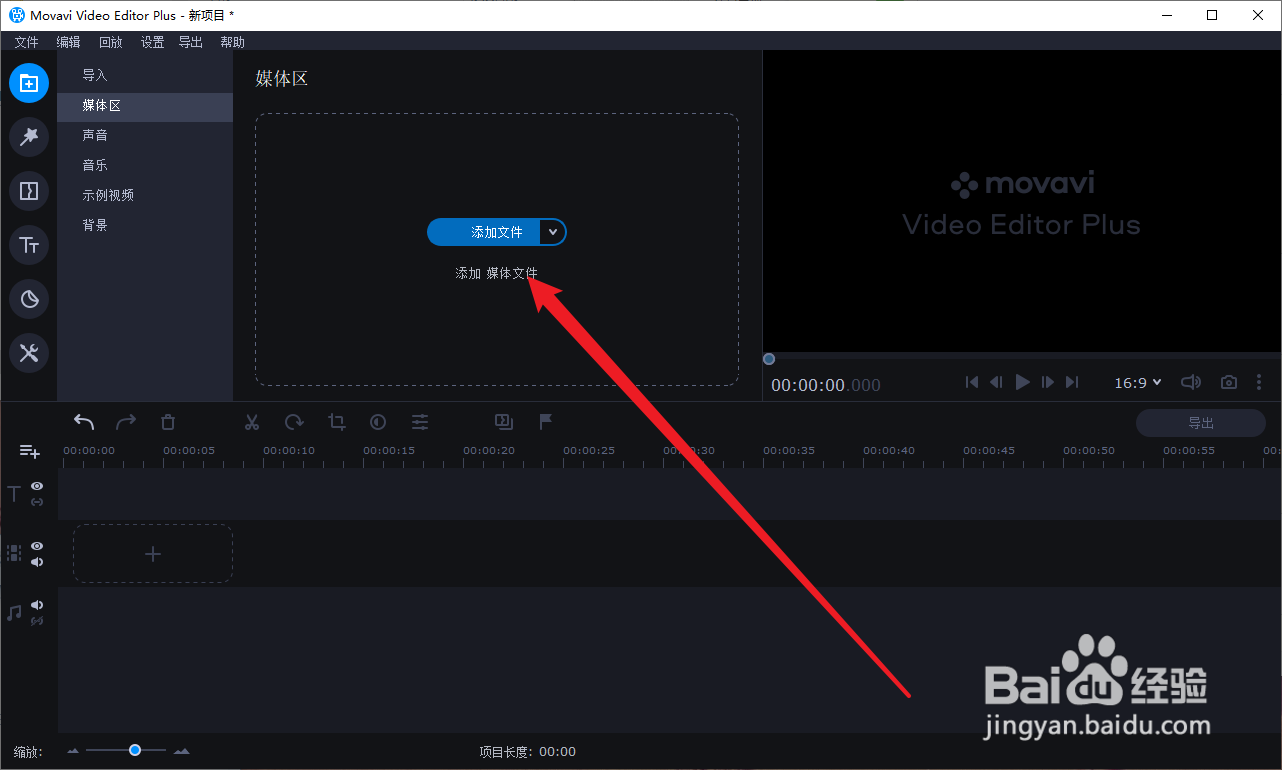Open the preview three-dot more menu
Screen dimensions: 1282x770
pyautogui.click(x=1259, y=382)
